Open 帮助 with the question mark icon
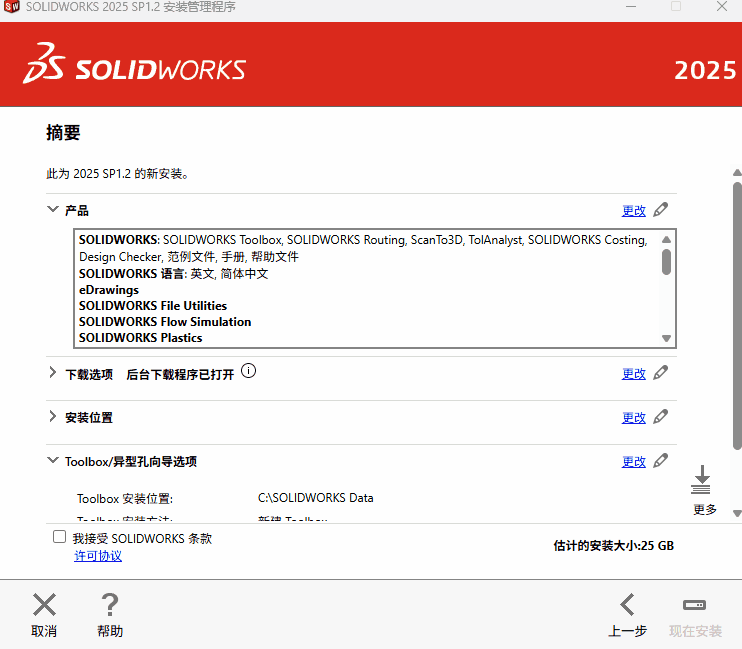The height and width of the screenshot is (649, 742). [x=110, y=605]
